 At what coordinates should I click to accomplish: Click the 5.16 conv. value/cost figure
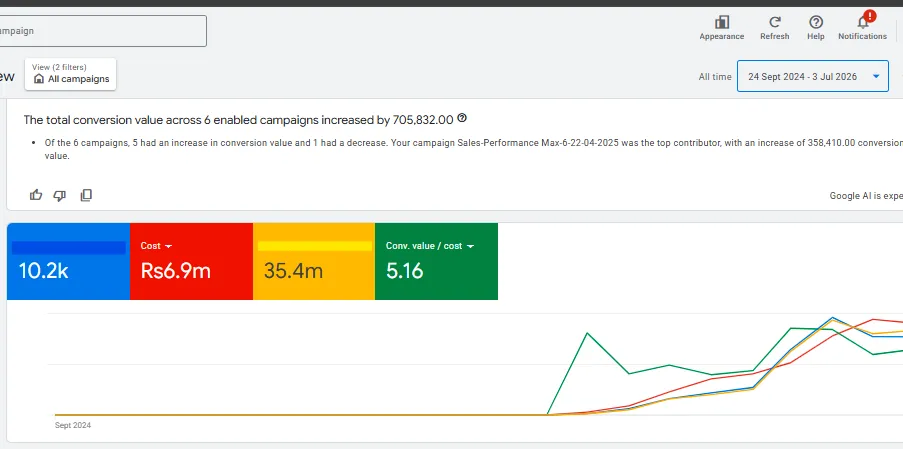point(404,271)
